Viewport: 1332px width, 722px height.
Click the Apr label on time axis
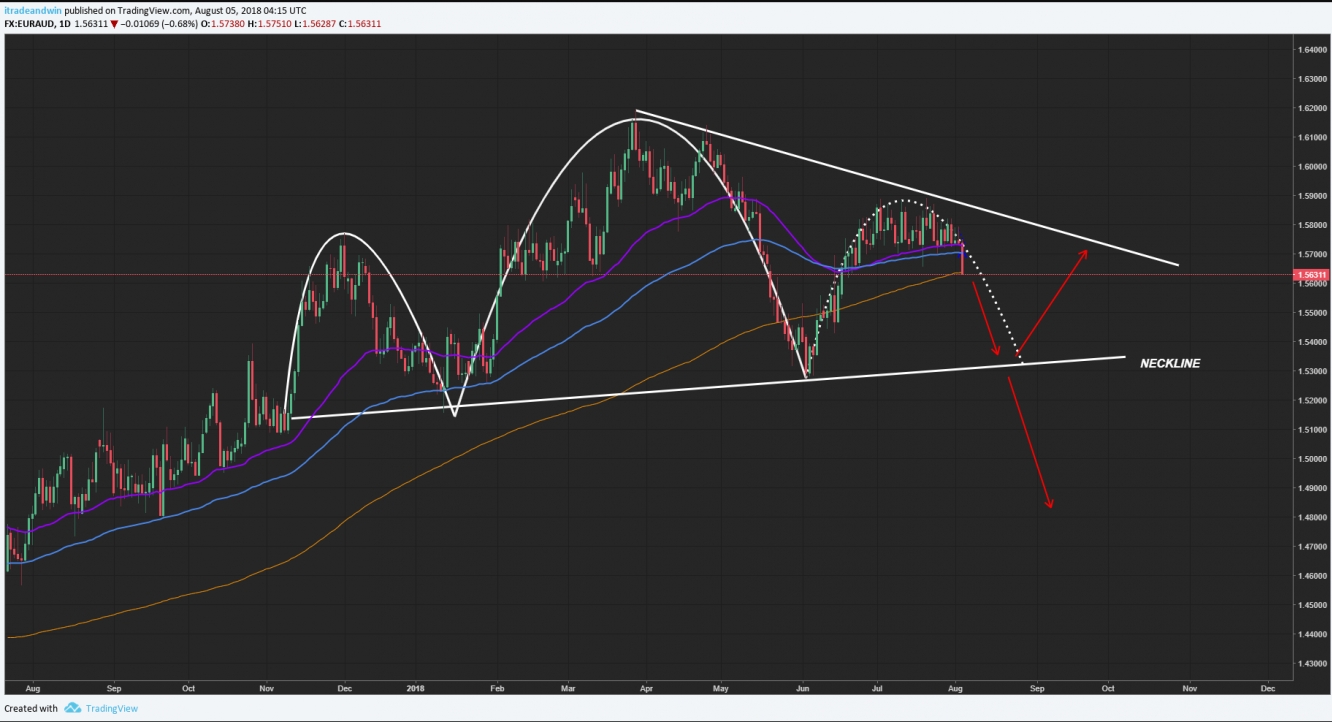646,689
